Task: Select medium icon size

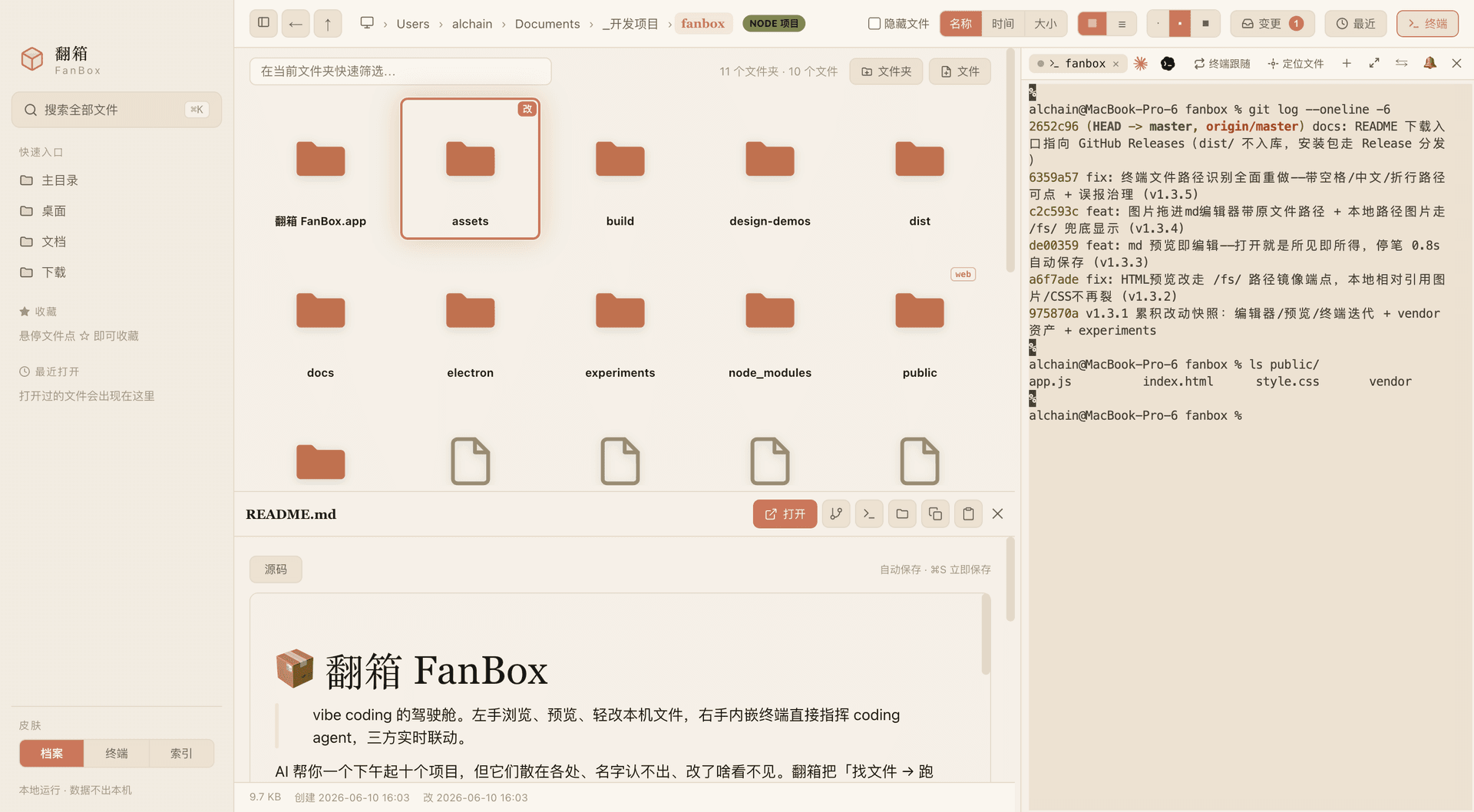Action: (1180, 24)
